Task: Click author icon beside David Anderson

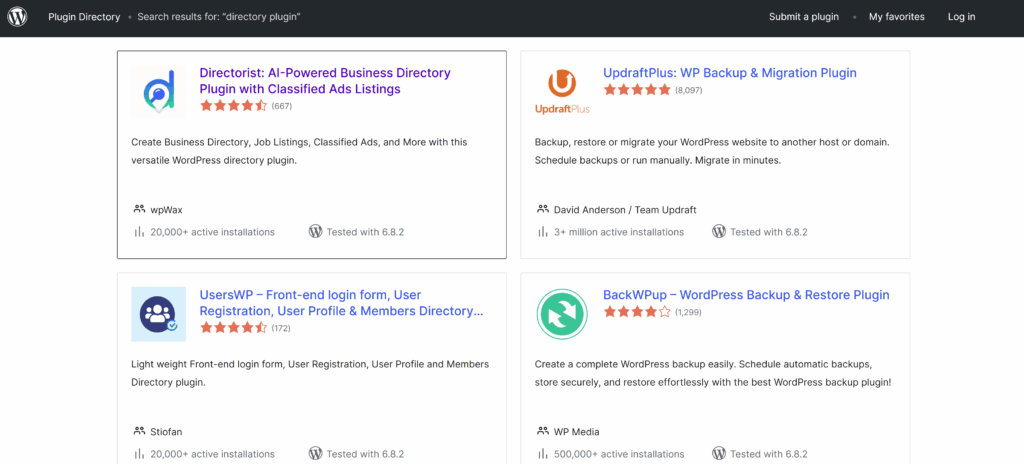Action: [x=543, y=209]
